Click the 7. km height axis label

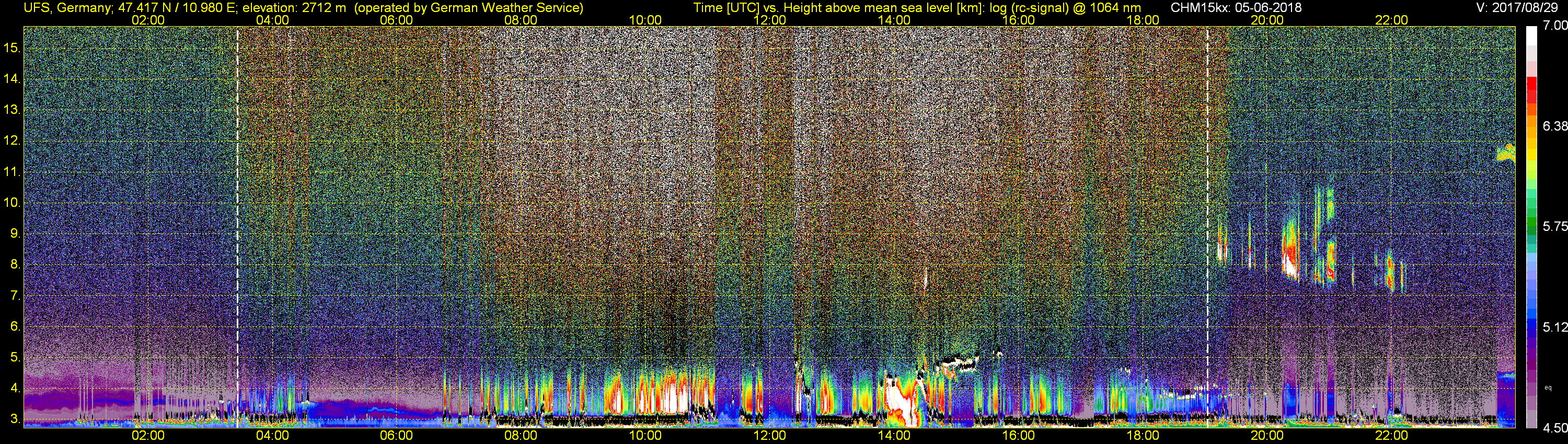coord(15,296)
